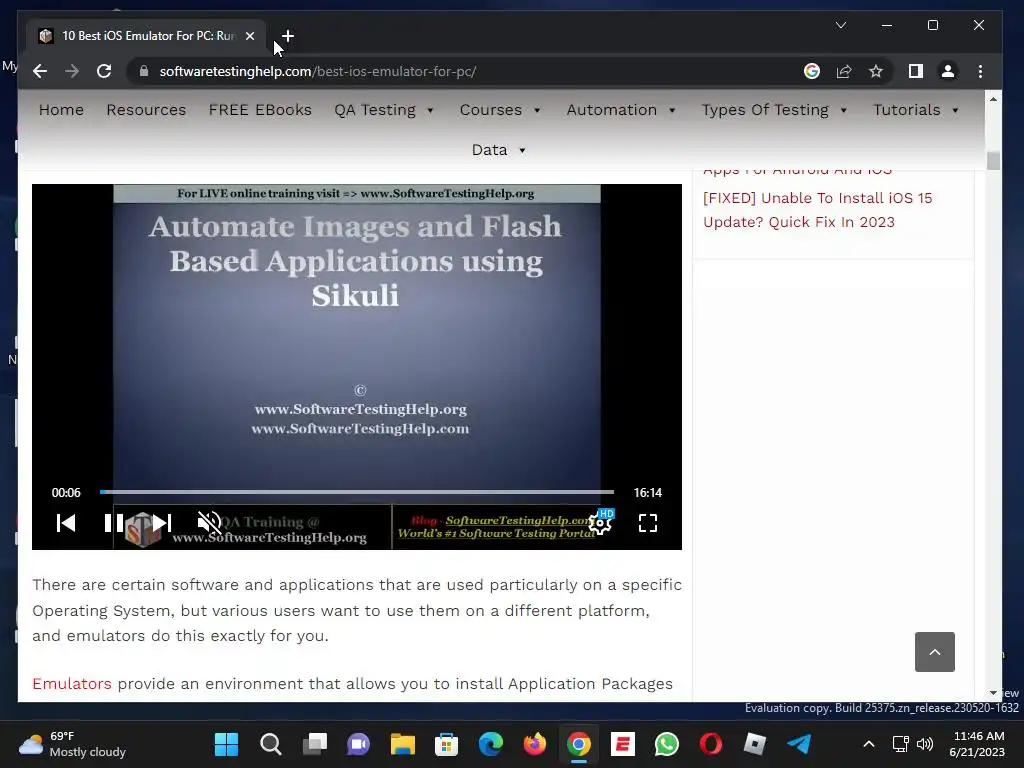Launch Microsoft Edge from taskbar
1024x768 pixels.
point(490,744)
